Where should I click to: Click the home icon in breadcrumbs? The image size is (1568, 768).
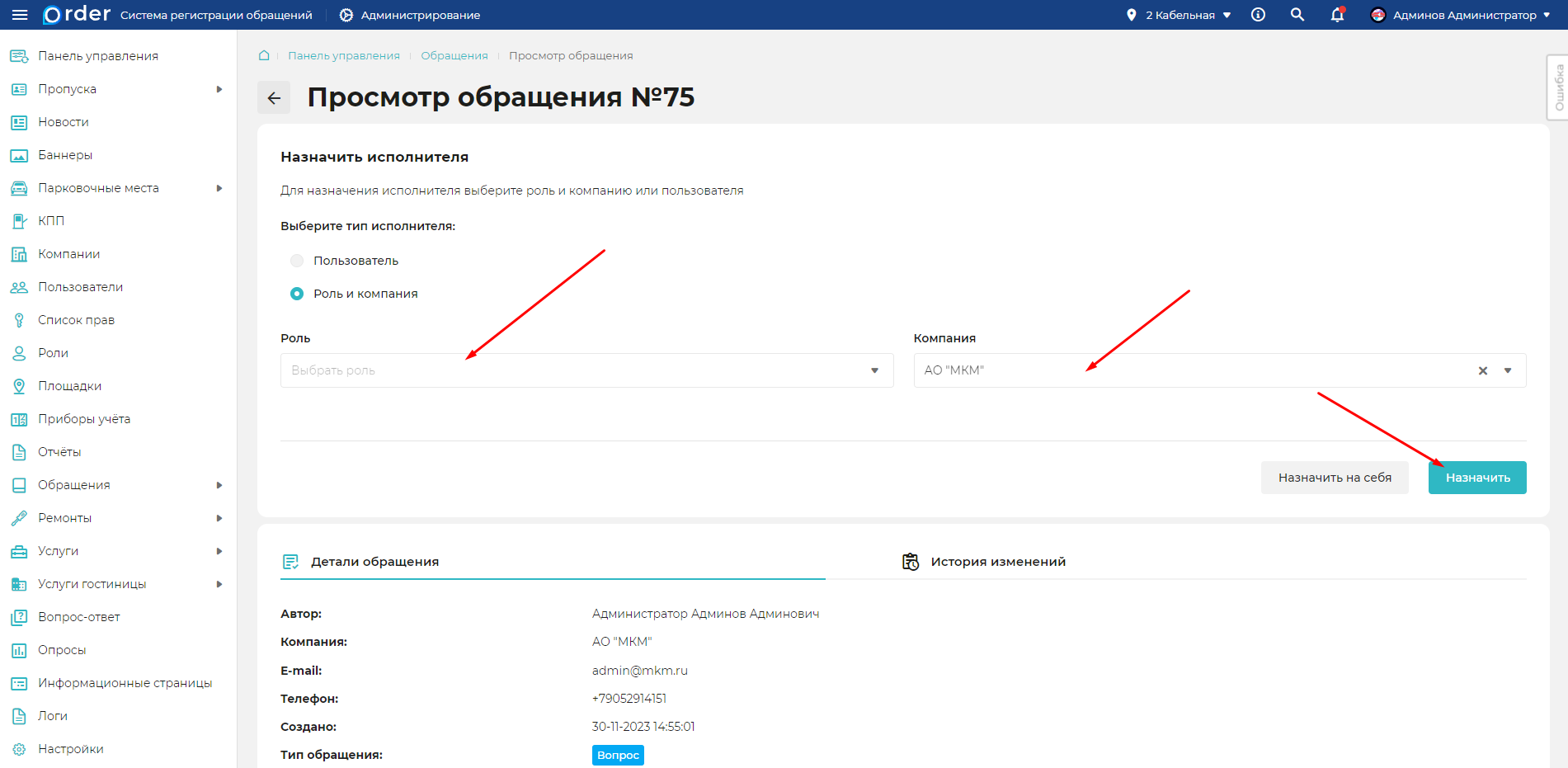point(264,55)
